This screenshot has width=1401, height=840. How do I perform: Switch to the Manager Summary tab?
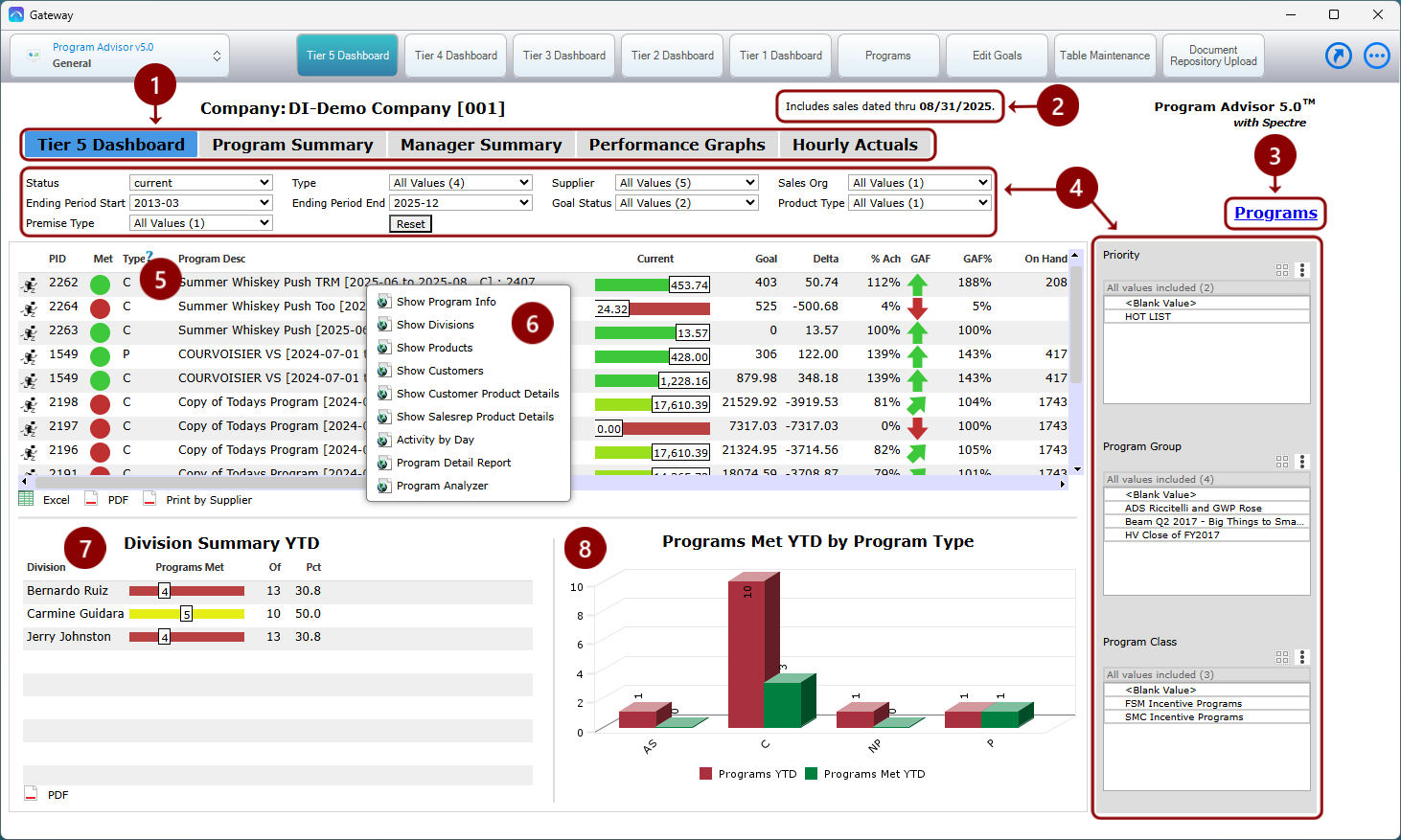(480, 144)
